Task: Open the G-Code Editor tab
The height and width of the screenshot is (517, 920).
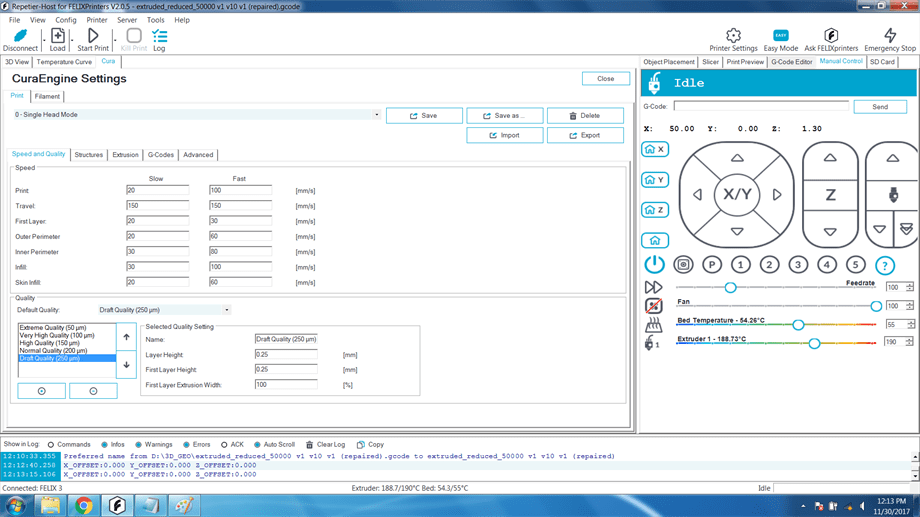Action: (792, 62)
